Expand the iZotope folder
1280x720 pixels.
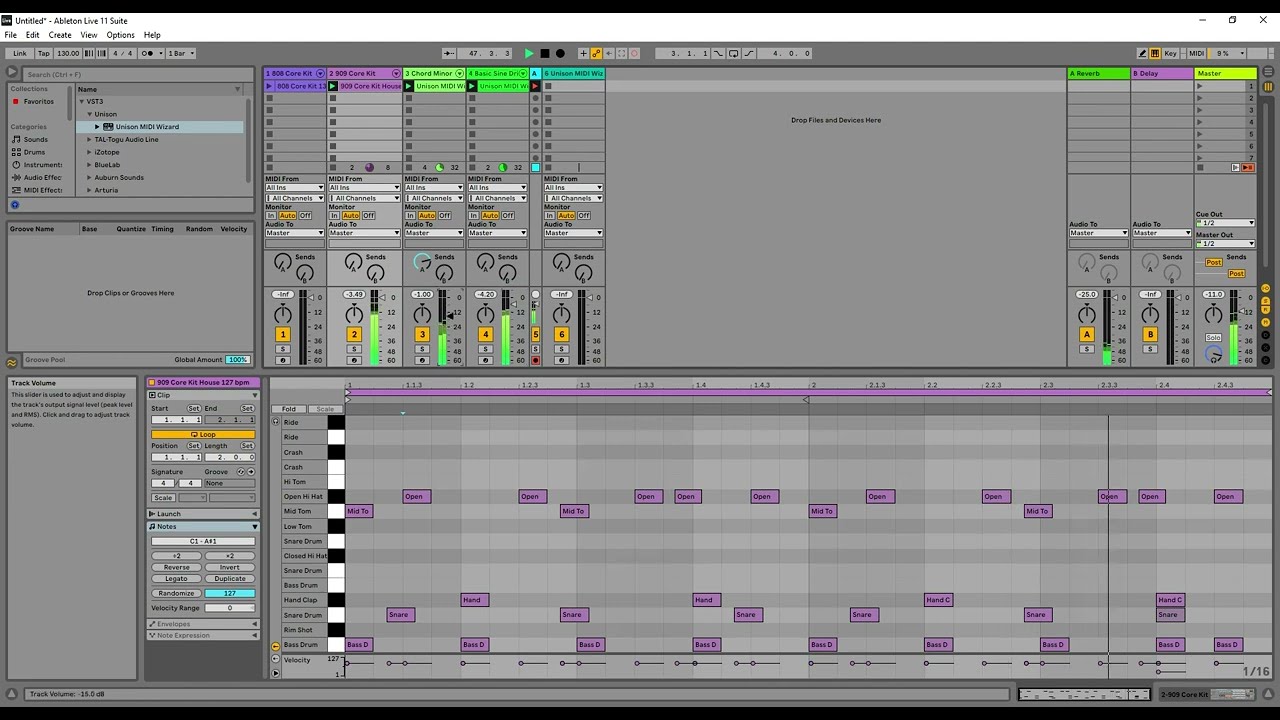click(x=89, y=152)
